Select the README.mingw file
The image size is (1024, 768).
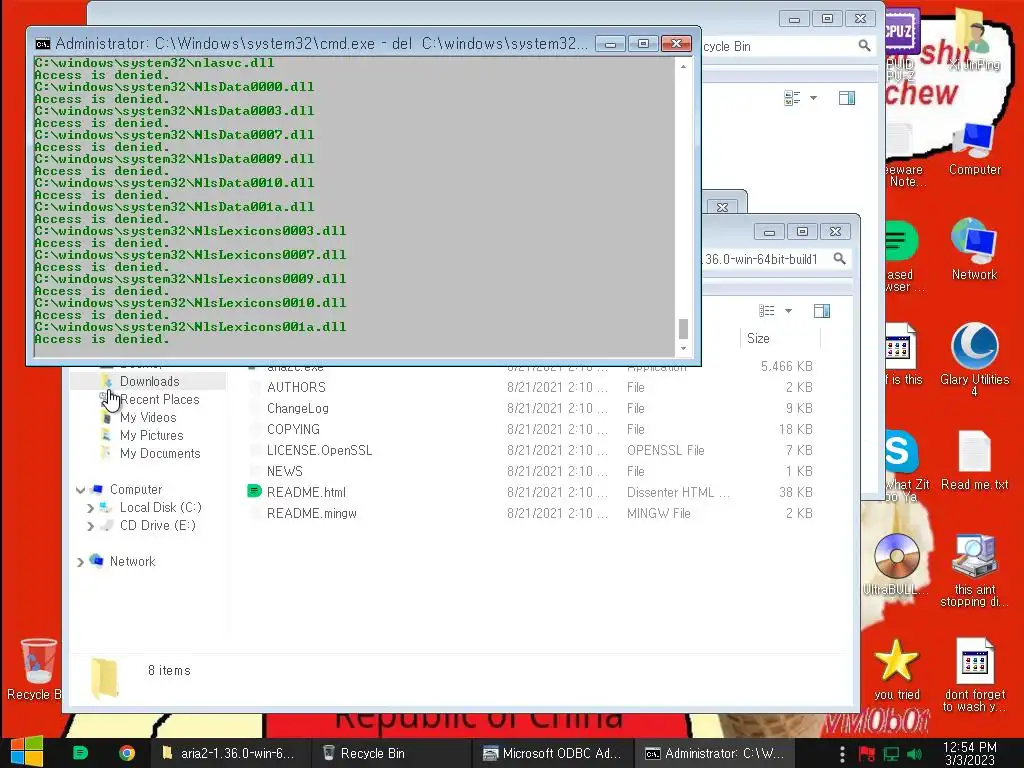(x=312, y=513)
